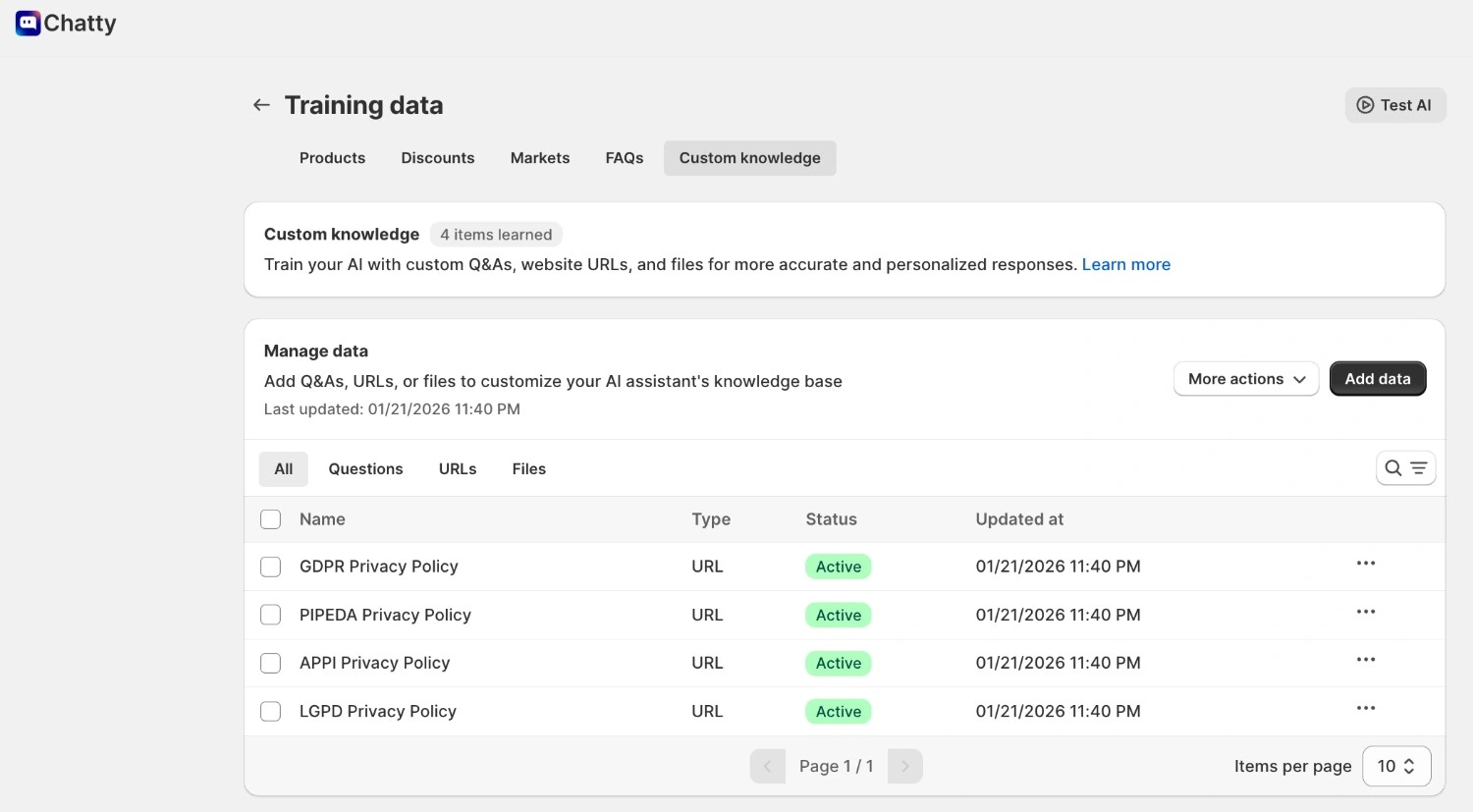This screenshot has width=1473, height=812.
Task: Open the three-dot menu for PIPEDA Privacy Policy
Action: [x=1365, y=612]
